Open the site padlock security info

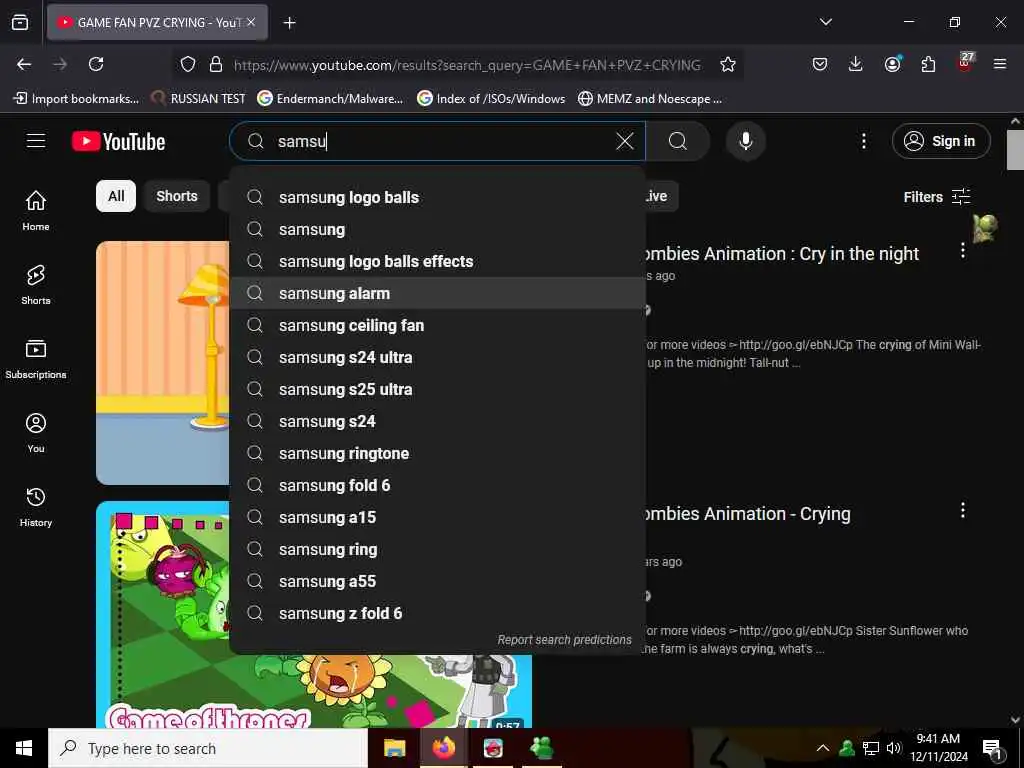click(216, 64)
